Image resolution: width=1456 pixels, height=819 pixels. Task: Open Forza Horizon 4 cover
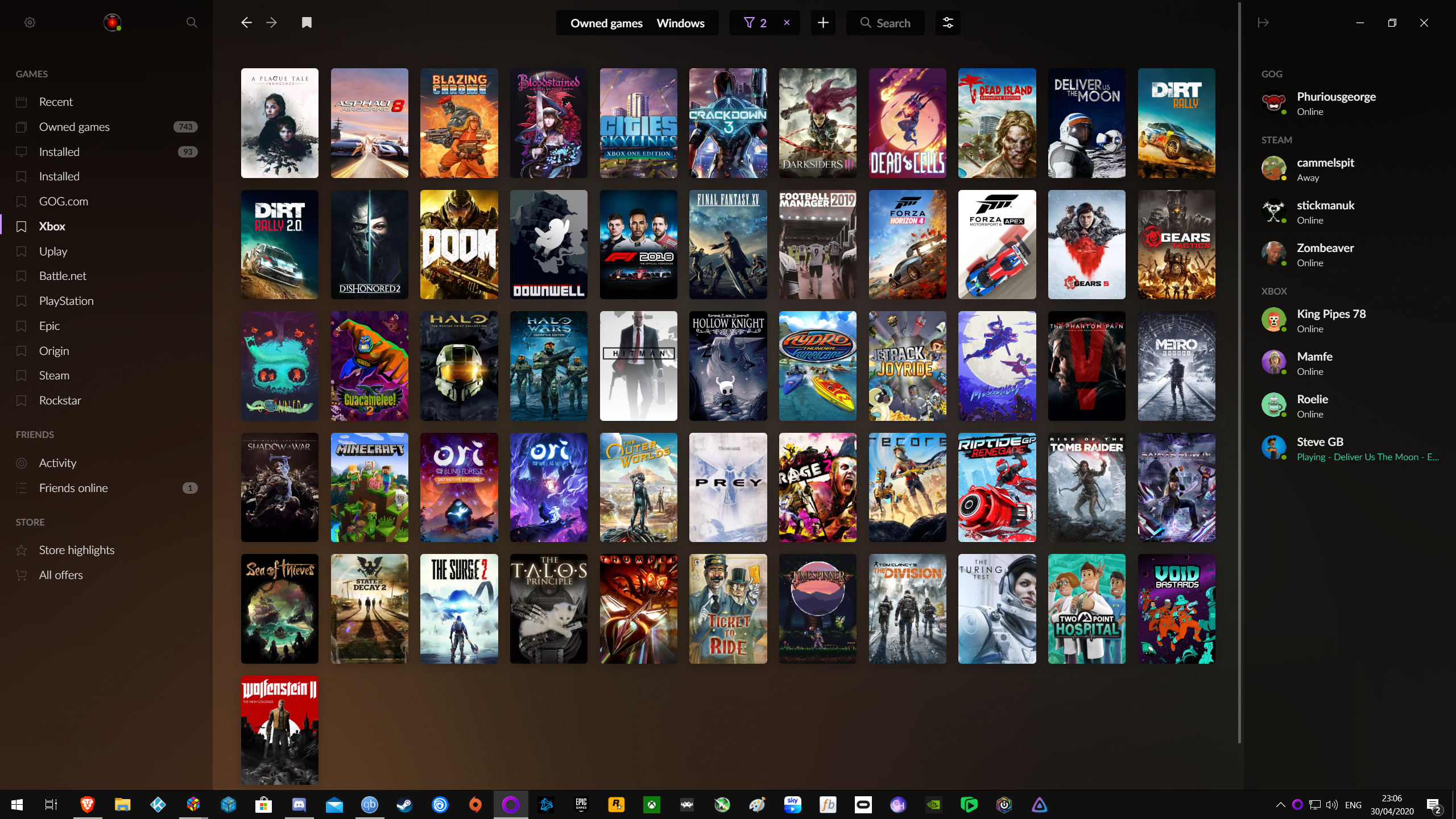pyautogui.click(x=907, y=245)
